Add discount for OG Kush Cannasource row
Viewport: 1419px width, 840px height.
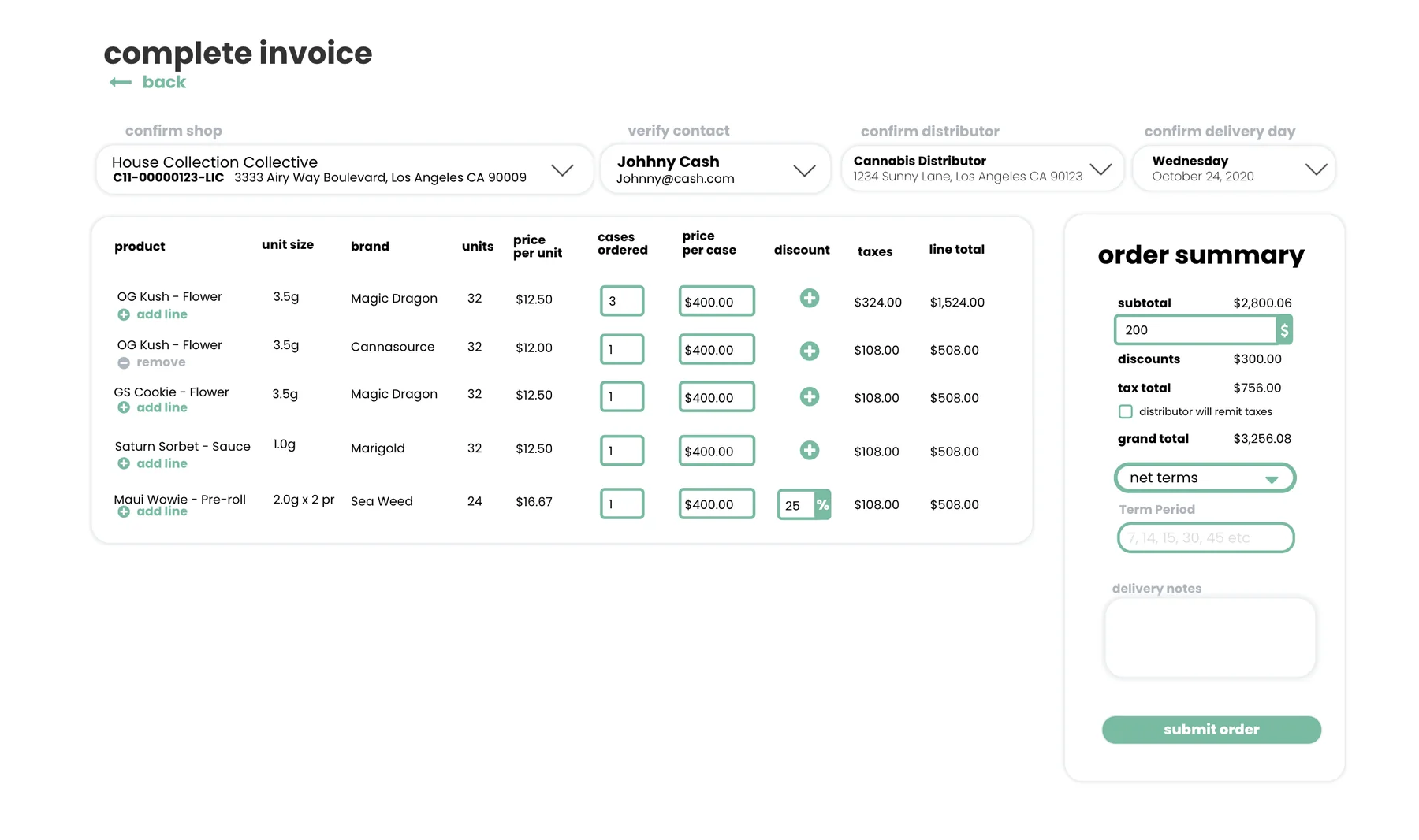click(809, 351)
